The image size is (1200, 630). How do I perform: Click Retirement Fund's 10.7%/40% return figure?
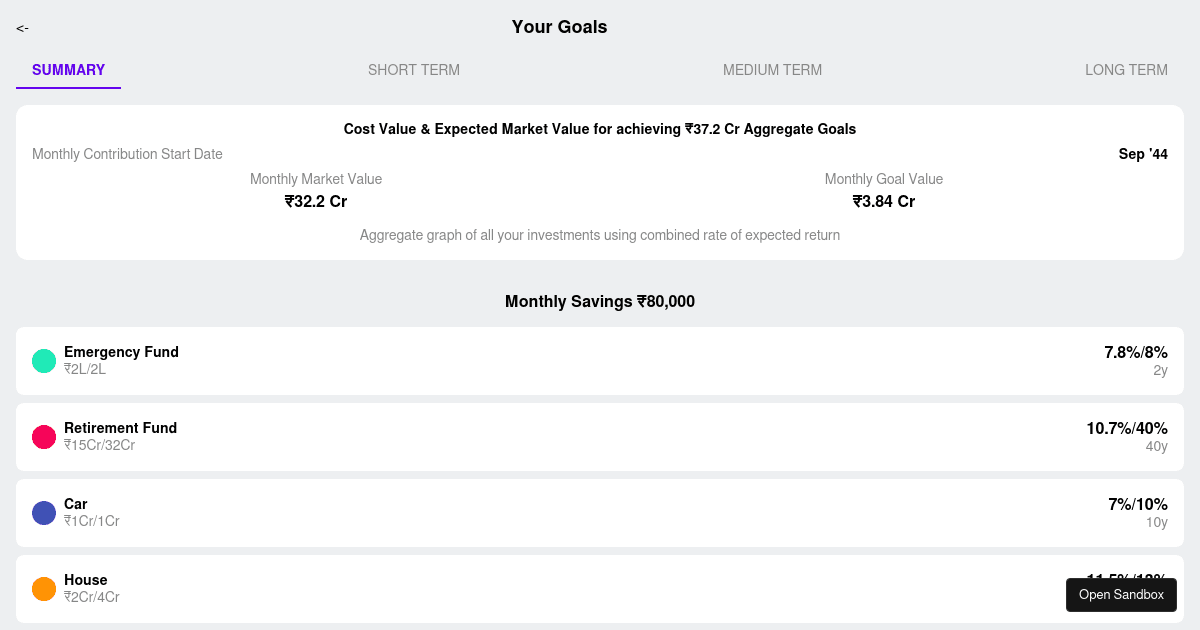pos(1127,428)
